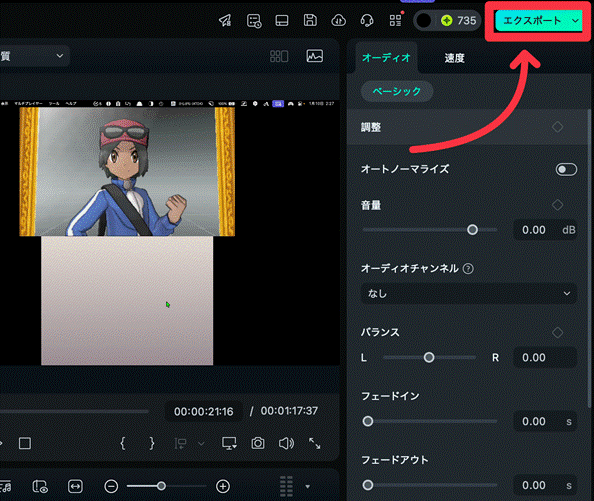Open the Export dropdown arrow
Image resolution: width=594 pixels, height=501 pixels.
coord(575,21)
